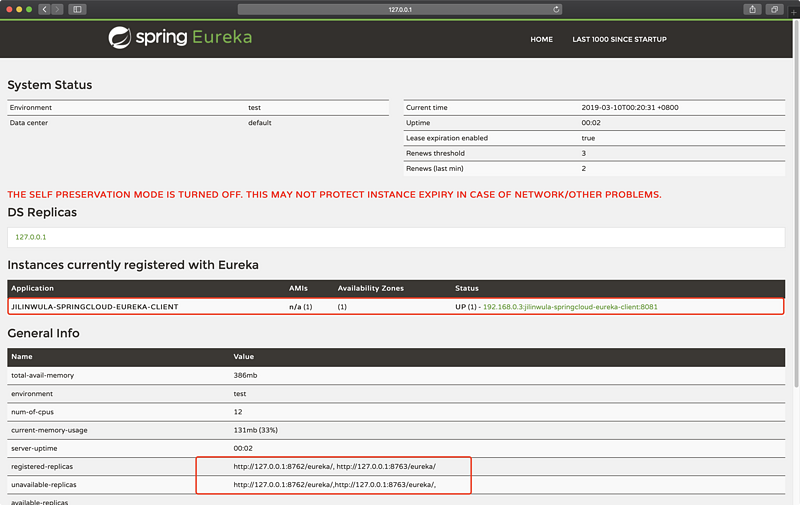Viewport: 800px width, 505px height.
Task: Open LAST 1000 SINCE STARTUP page
Action: pos(619,39)
